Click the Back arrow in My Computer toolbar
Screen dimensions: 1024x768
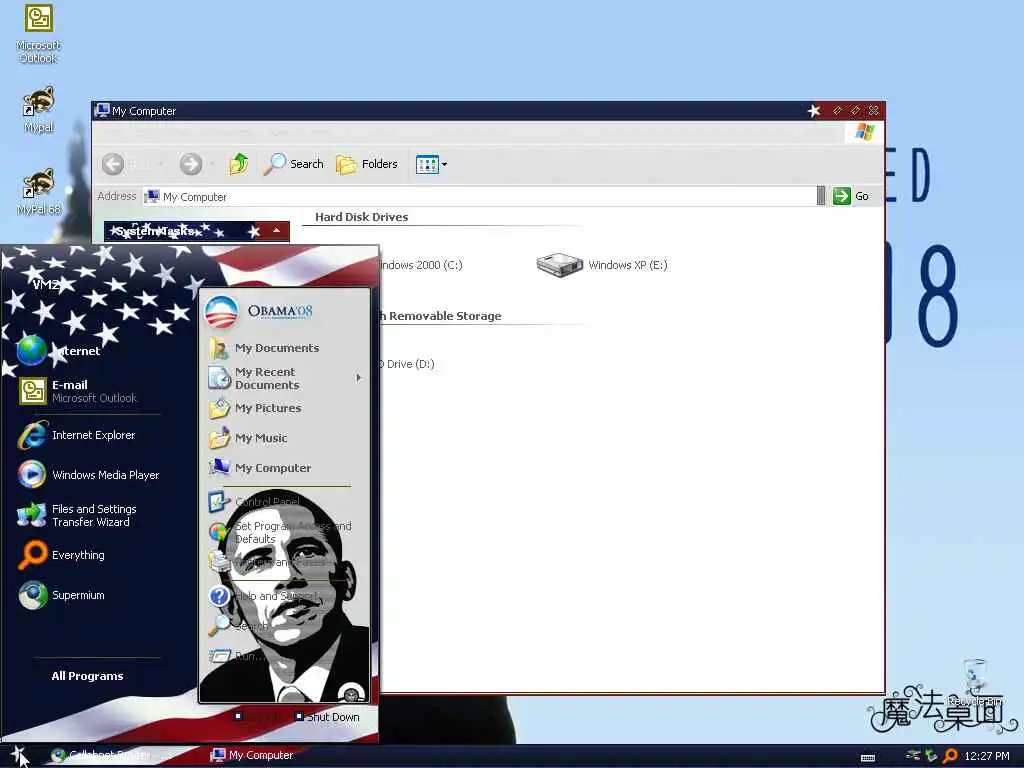coord(113,164)
